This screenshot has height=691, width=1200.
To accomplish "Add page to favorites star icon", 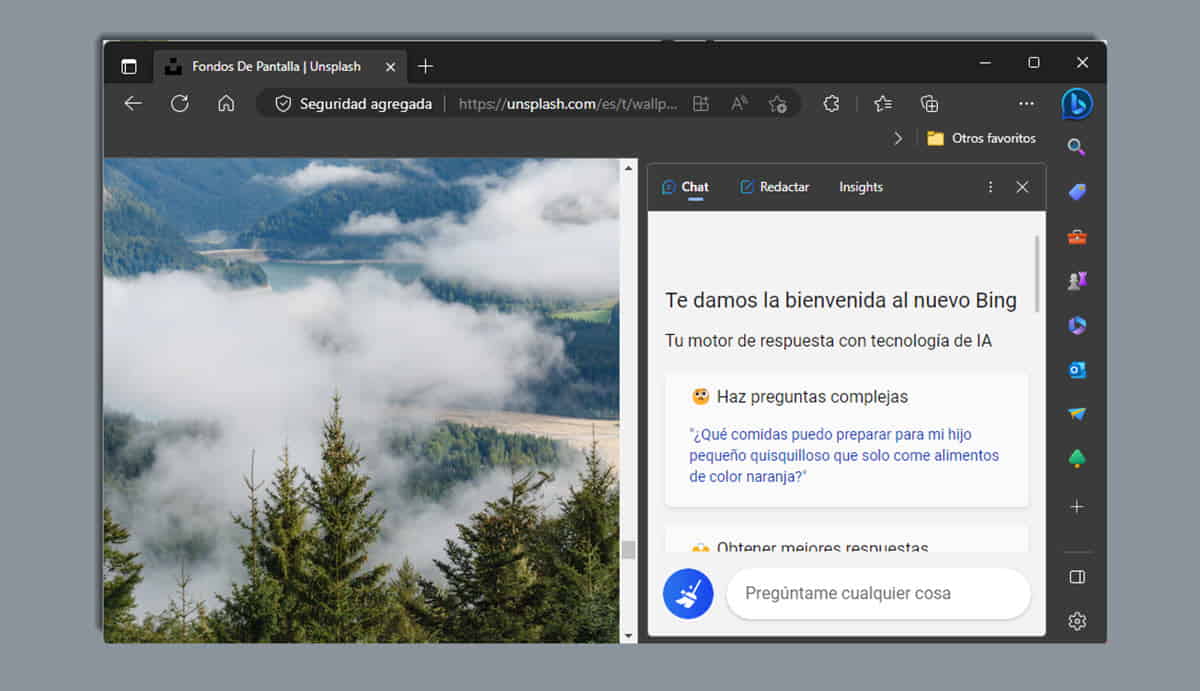I will point(777,104).
